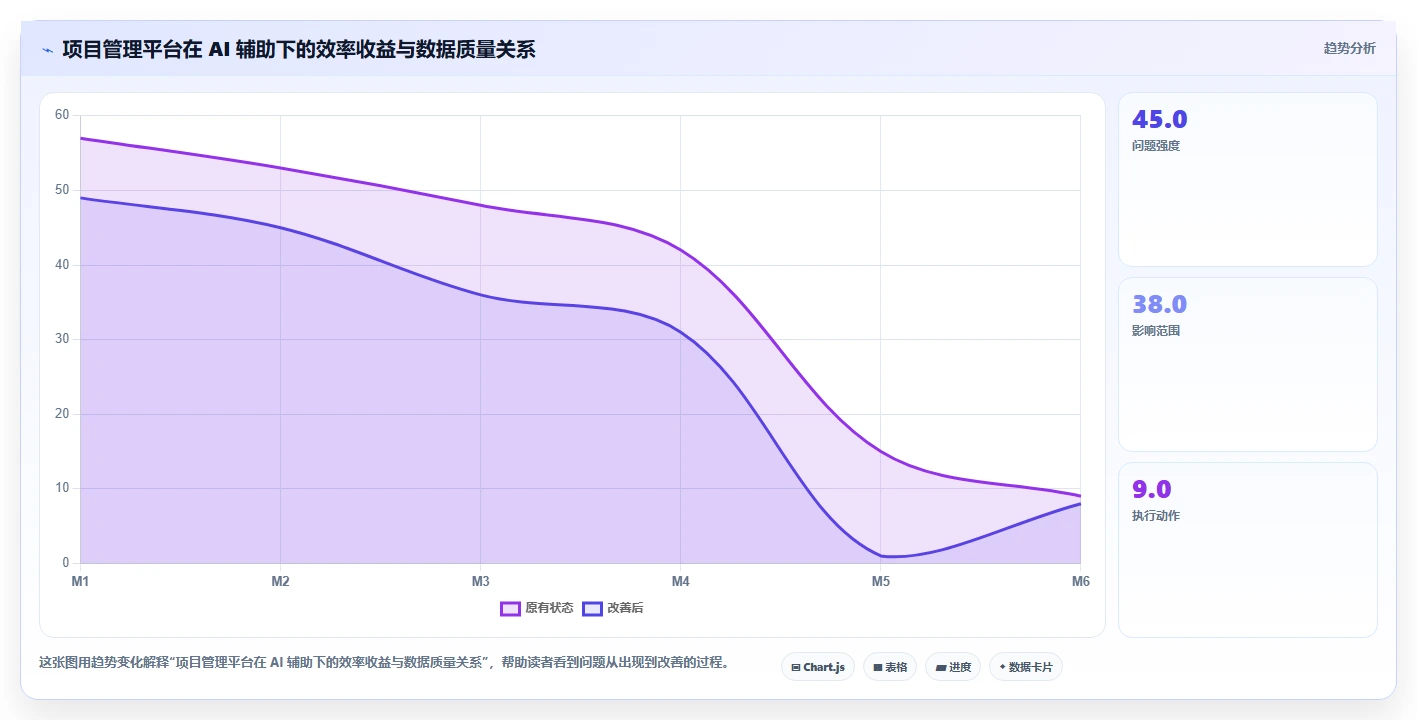Image resolution: width=1417 pixels, height=720 pixels.
Task: Click the 40 y-axis label
Action: pyautogui.click(x=62, y=265)
